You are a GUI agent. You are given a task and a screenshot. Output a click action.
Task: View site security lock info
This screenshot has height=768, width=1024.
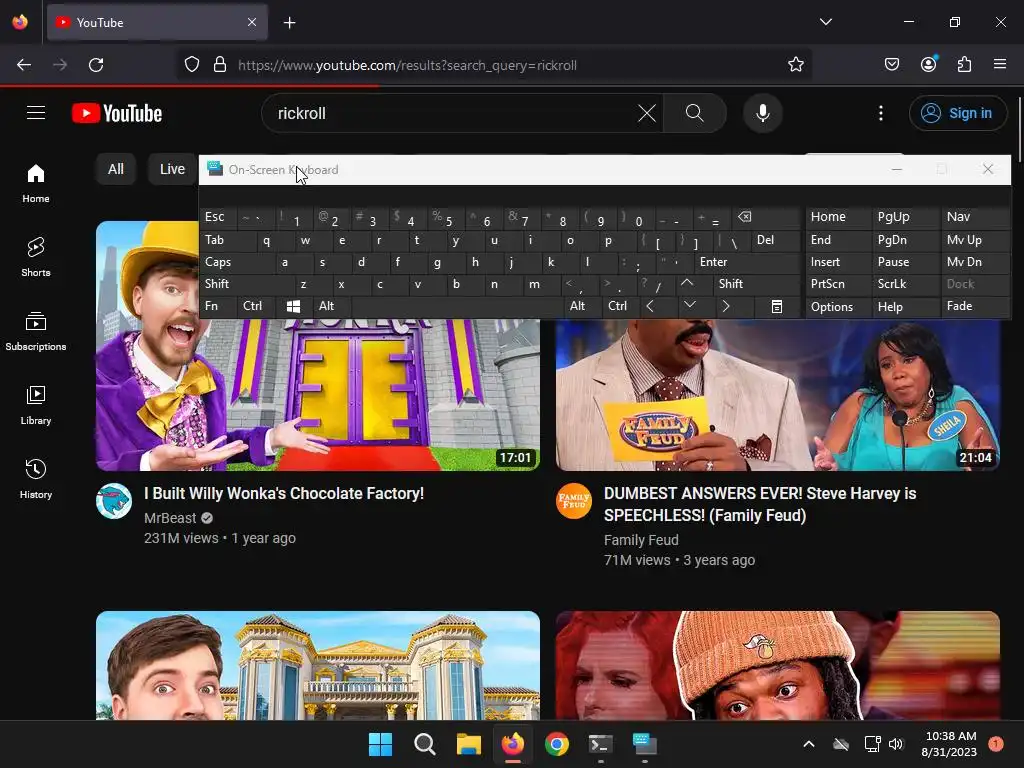220,65
